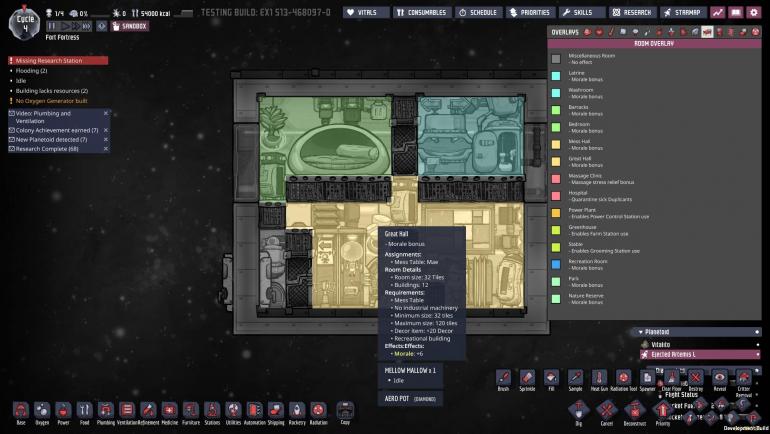Open the game settings gear
Image resolution: width=770 pixels, height=434 pixels.
[753, 12]
